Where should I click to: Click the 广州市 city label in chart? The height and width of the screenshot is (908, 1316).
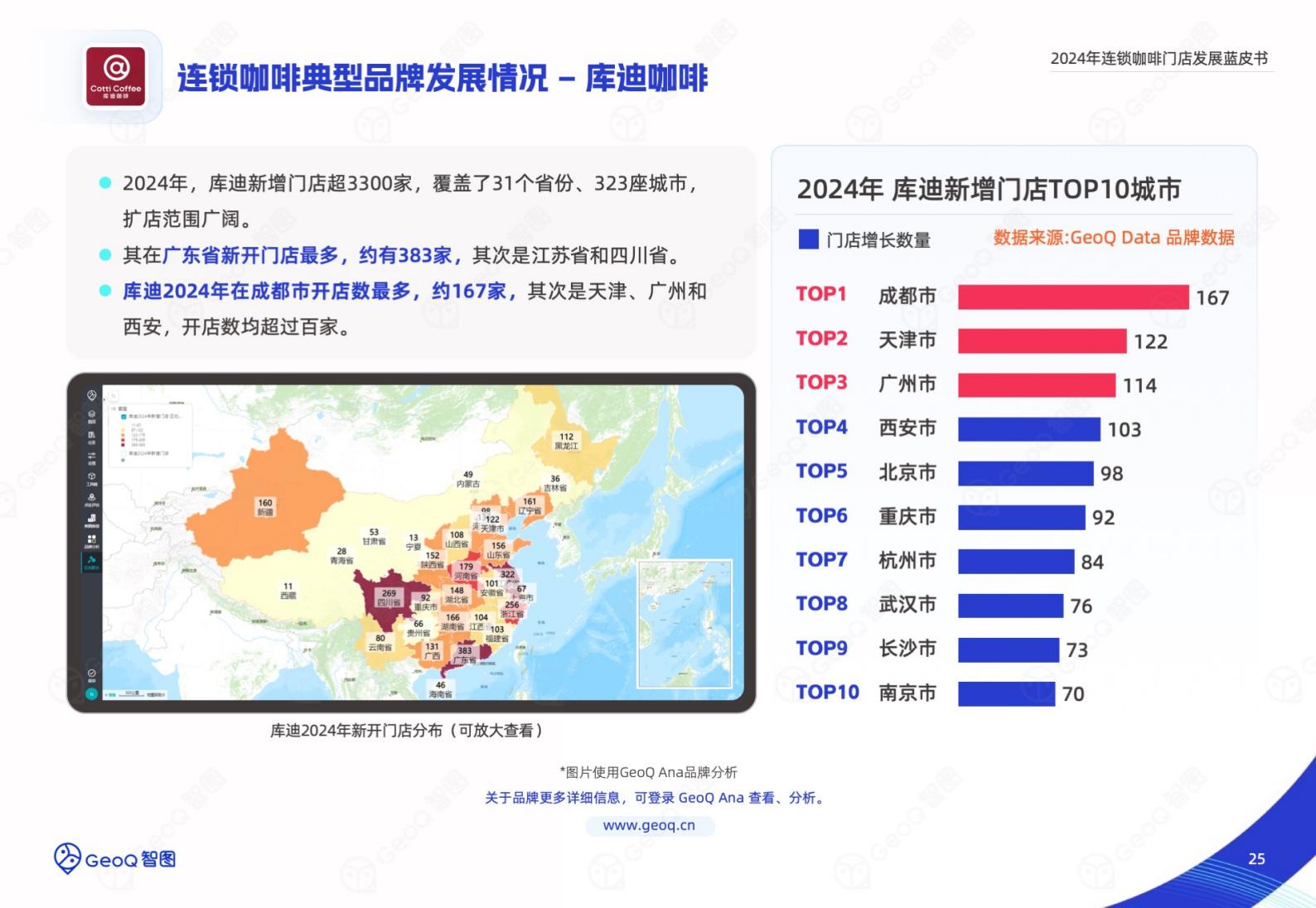click(x=907, y=384)
